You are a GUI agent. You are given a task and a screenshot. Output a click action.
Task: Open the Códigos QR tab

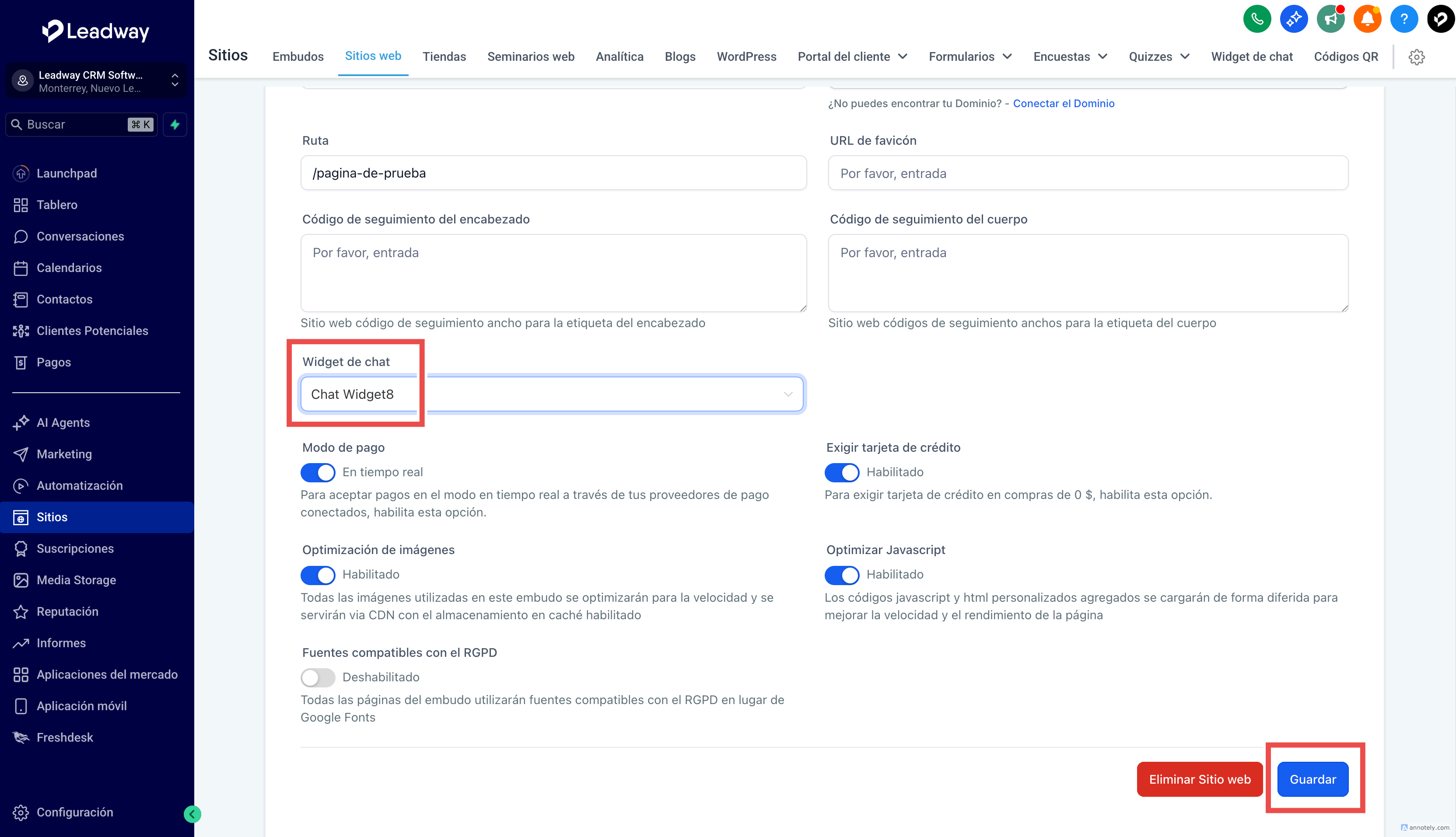coord(1346,56)
